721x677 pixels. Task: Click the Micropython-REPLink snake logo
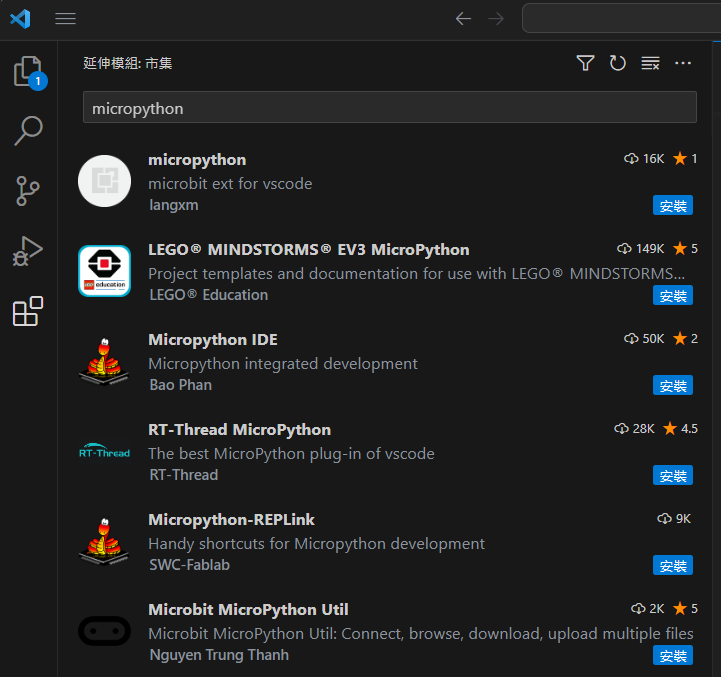pos(104,541)
